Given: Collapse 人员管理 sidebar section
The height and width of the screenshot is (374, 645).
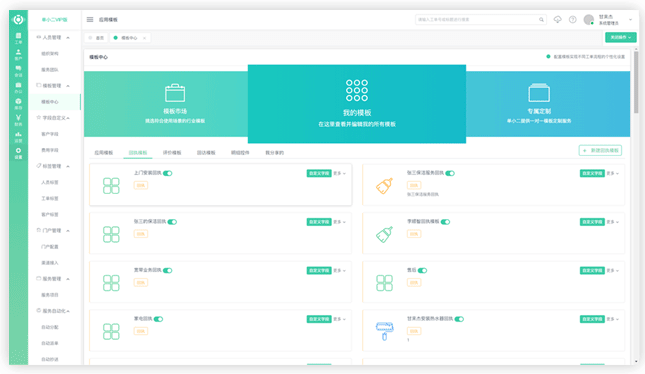Looking at the screenshot, I should [68, 37].
